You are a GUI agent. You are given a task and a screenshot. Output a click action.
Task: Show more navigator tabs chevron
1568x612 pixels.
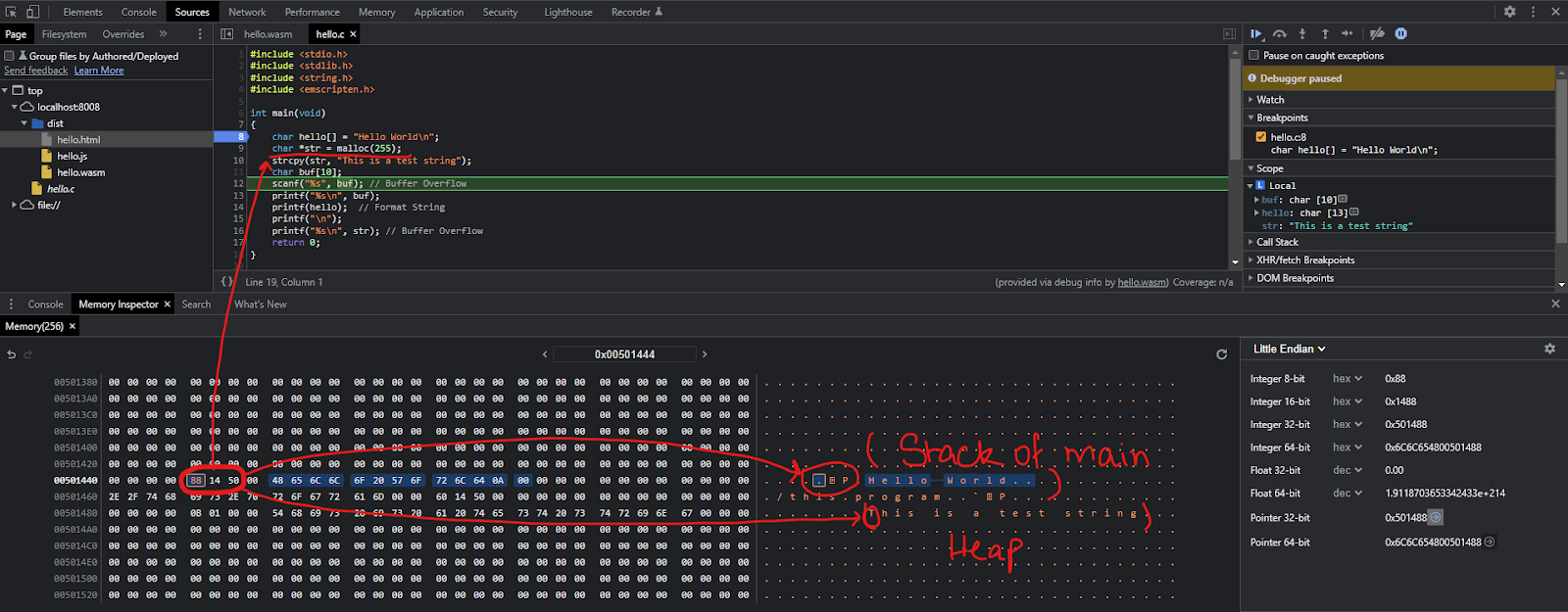point(164,34)
